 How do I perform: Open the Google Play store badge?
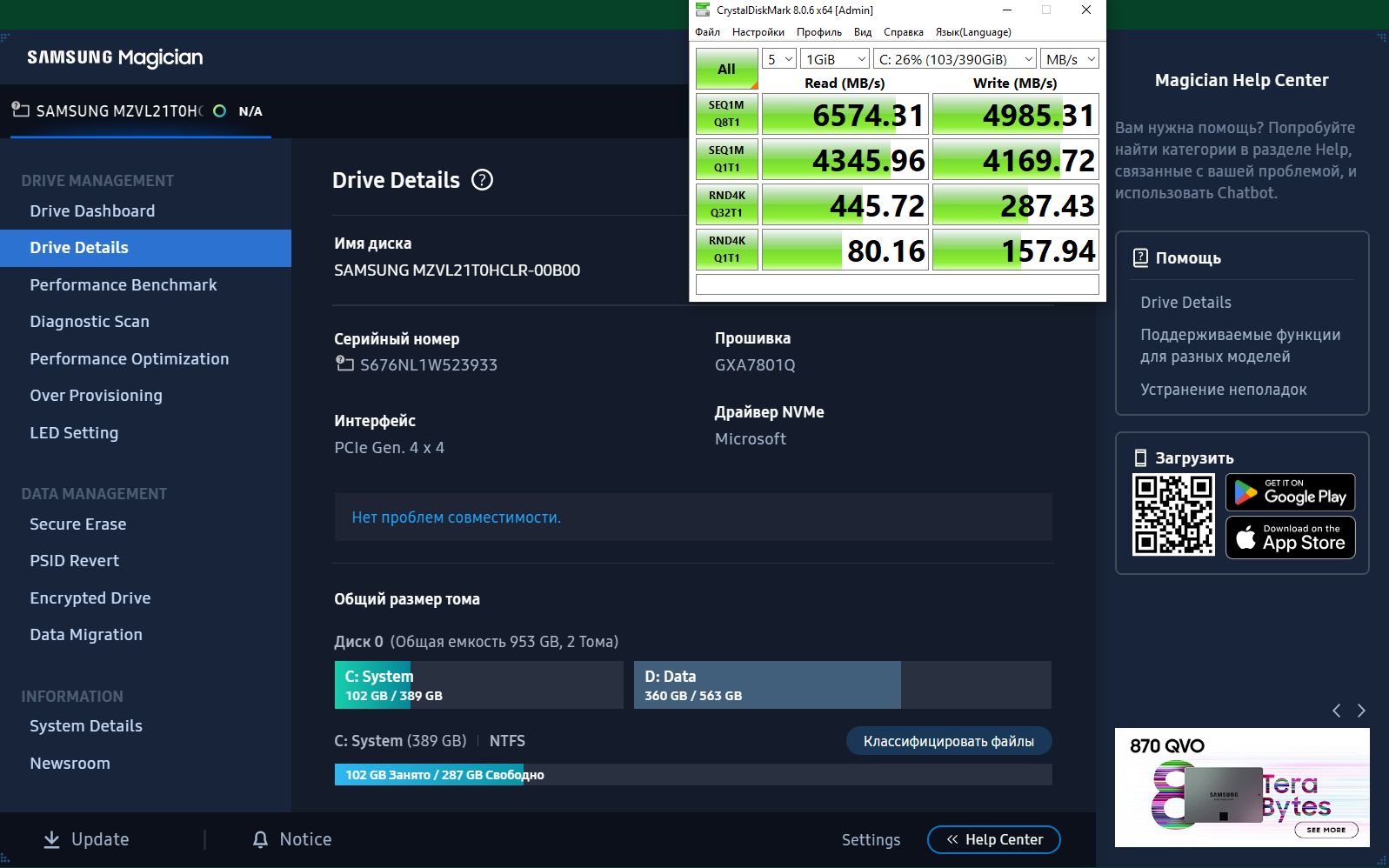pos(1290,492)
